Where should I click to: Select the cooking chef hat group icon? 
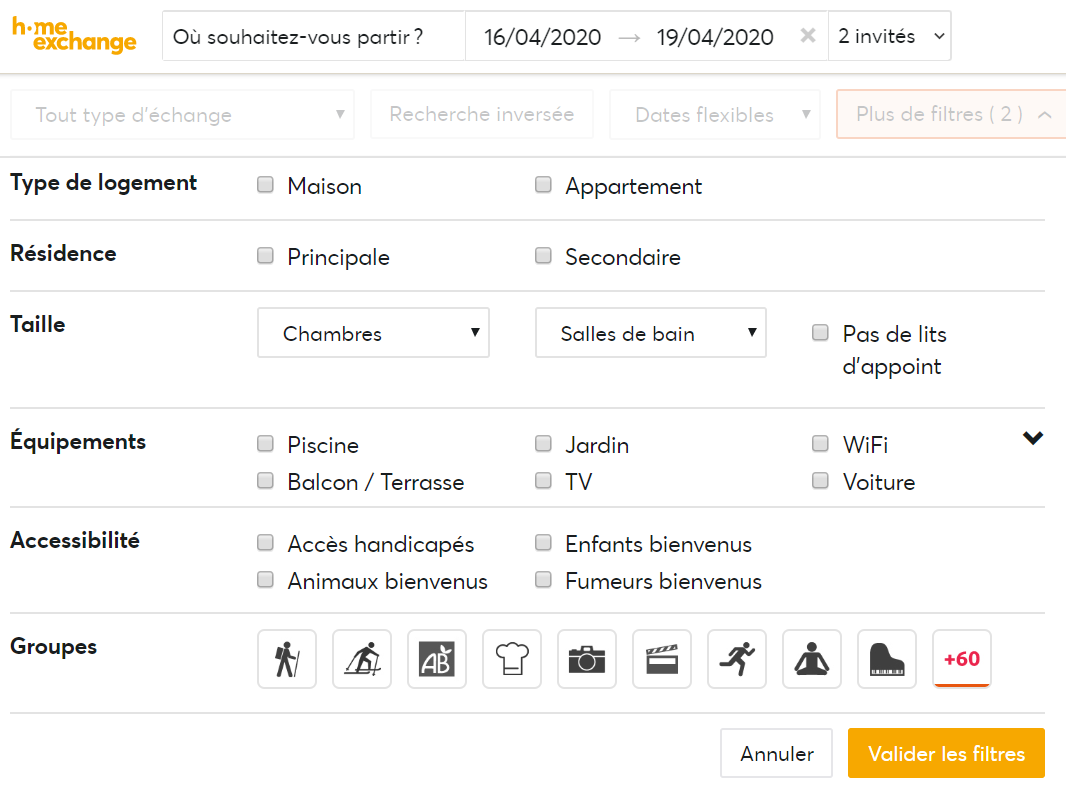click(x=512, y=659)
